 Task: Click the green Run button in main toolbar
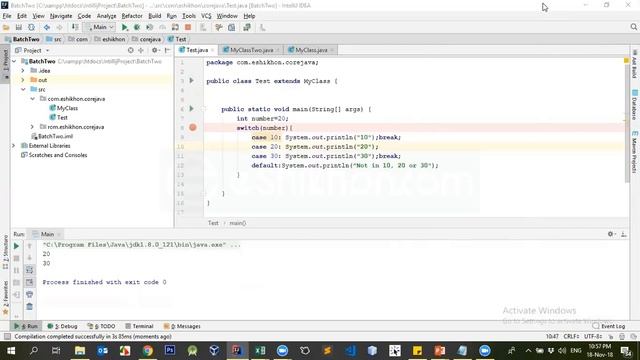coord(124,27)
